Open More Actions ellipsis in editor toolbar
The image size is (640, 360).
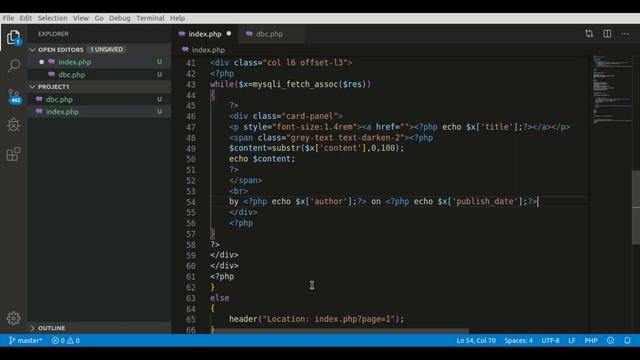pyautogui.click(x=625, y=34)
